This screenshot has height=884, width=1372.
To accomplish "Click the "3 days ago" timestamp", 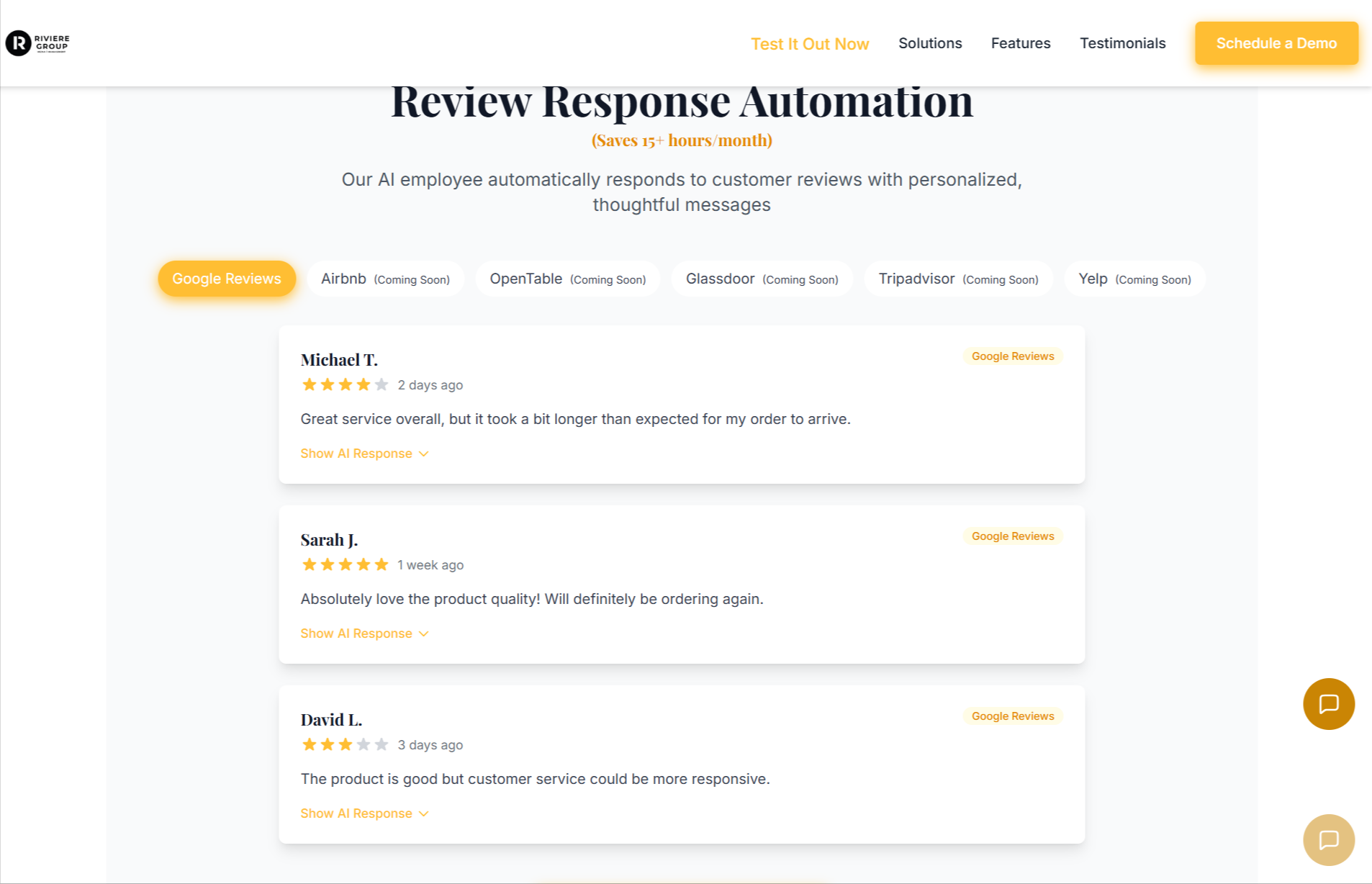I will click(x=430, y=745).
